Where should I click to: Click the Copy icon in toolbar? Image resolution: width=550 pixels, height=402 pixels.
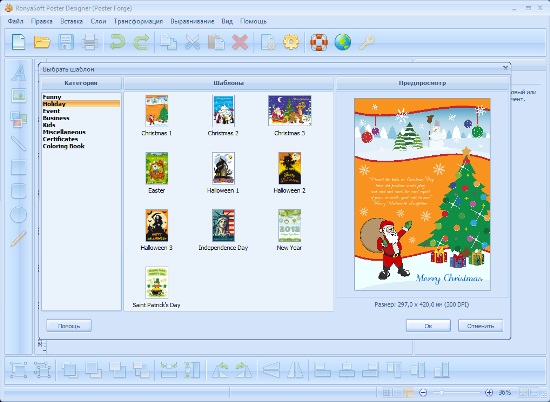[168, 42]
